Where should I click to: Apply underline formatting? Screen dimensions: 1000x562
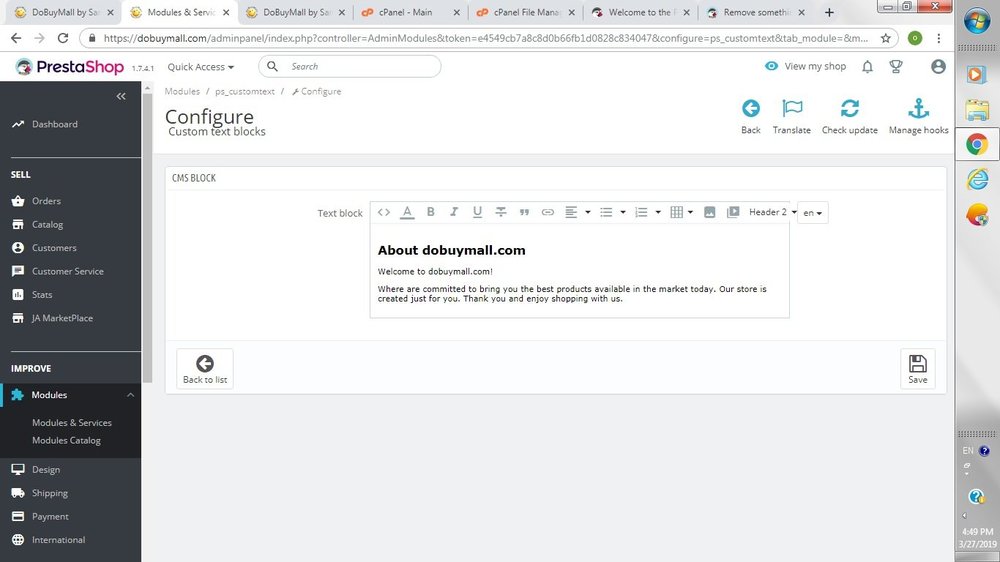tap(477, 212)
